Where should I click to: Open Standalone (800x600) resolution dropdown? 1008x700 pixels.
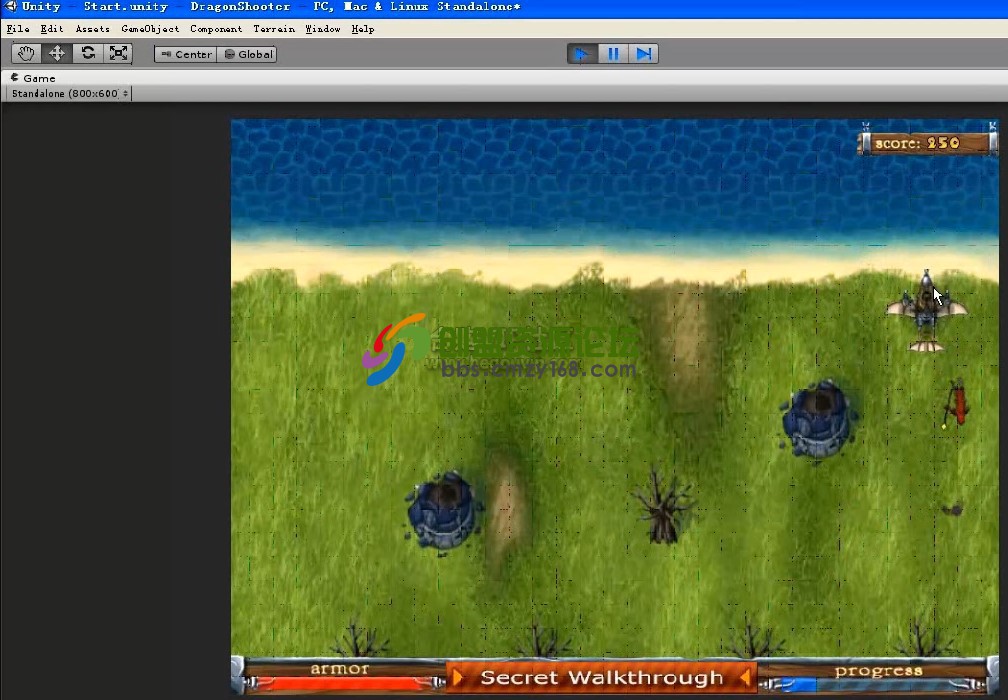(68, 94)
